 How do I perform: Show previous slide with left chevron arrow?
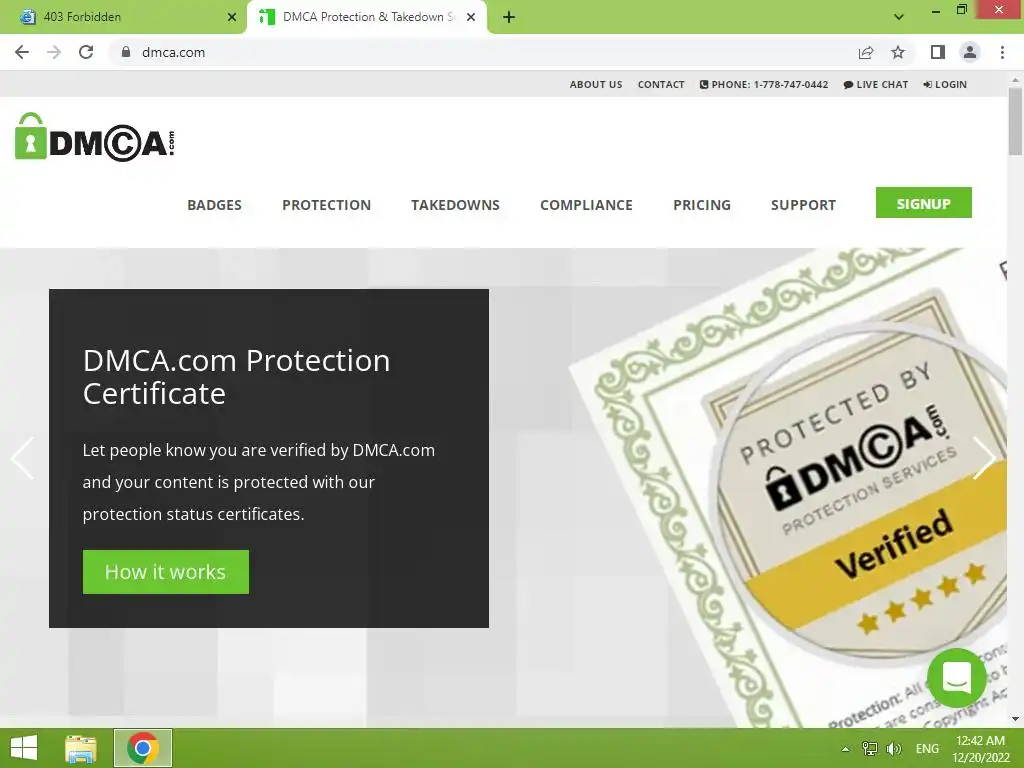(x=22, y=458)
